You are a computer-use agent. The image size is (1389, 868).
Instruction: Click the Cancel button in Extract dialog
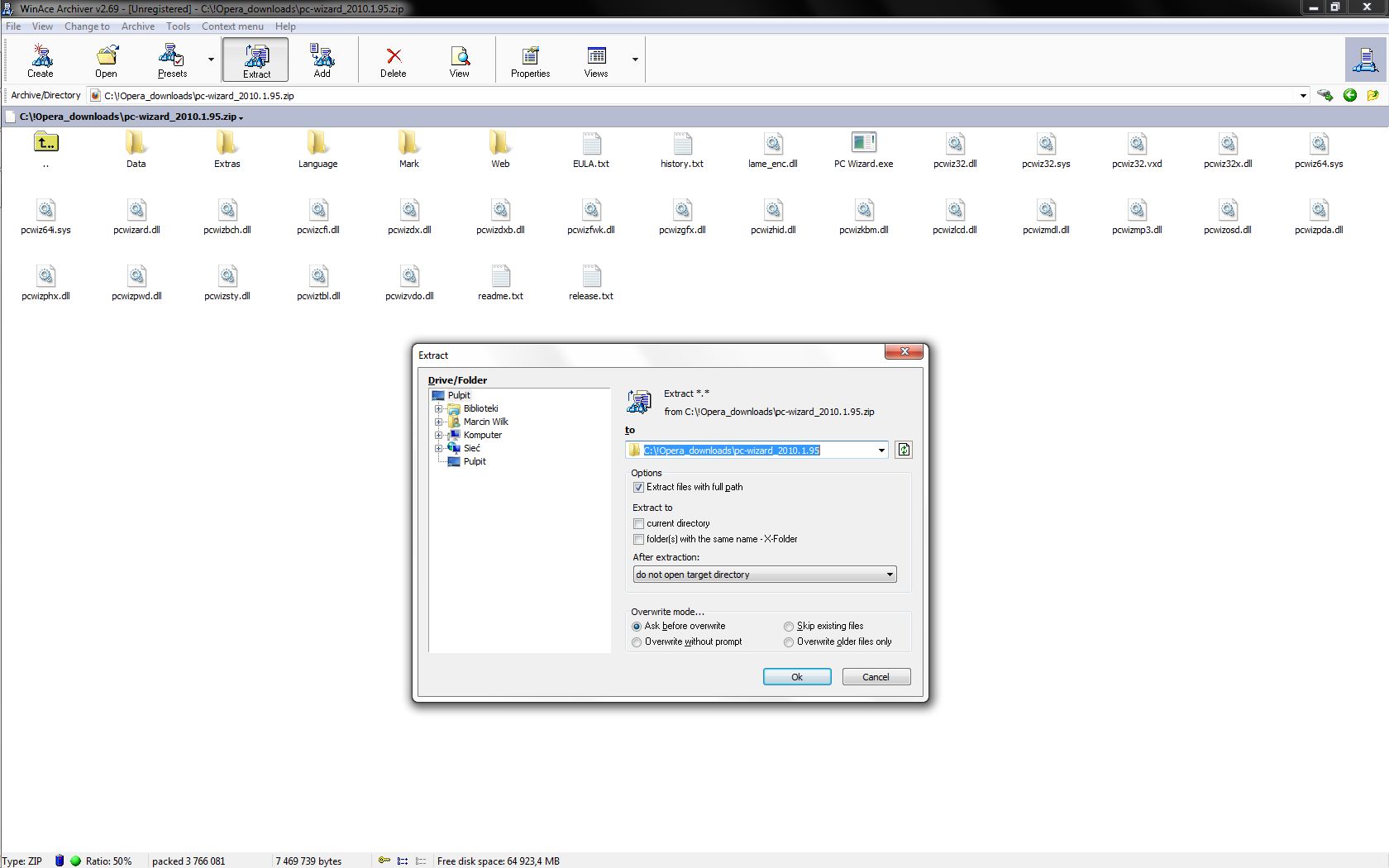[876, 677]
